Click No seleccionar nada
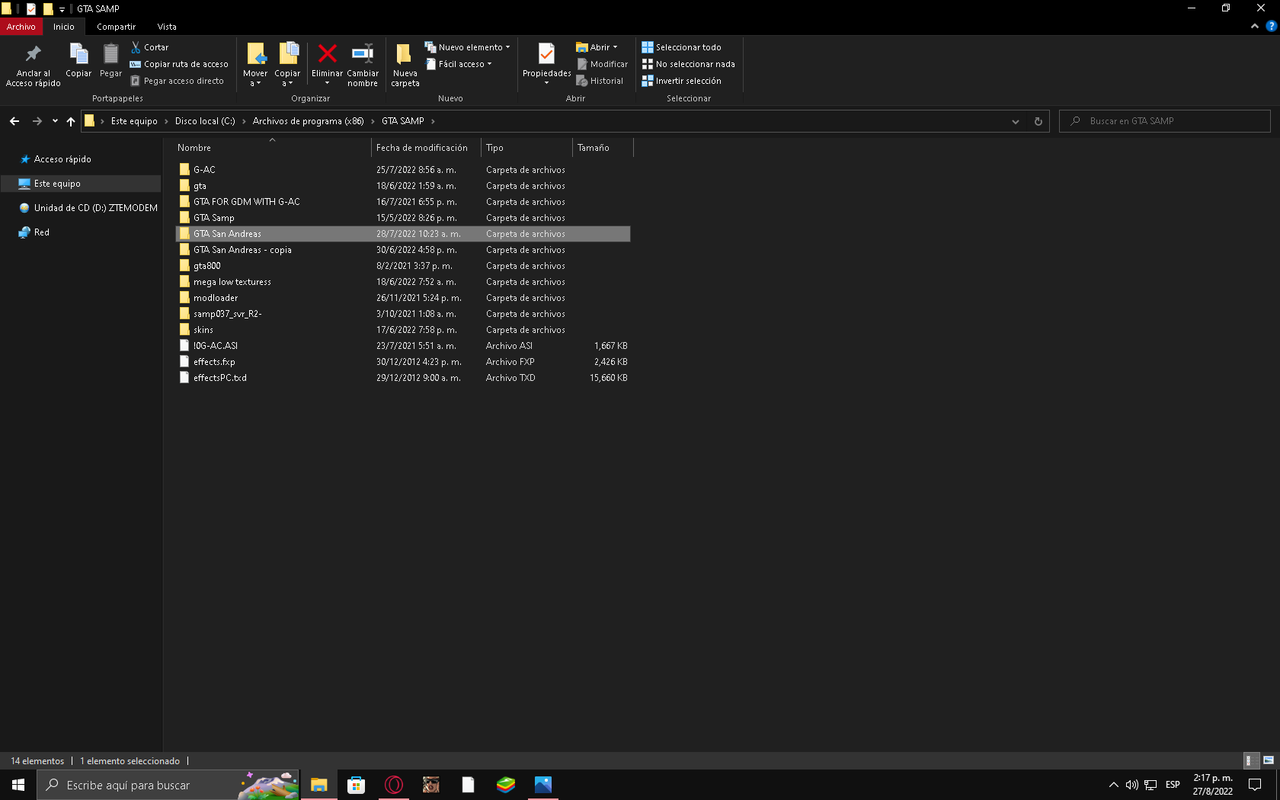1280x800 pixels. click(689, 64)
